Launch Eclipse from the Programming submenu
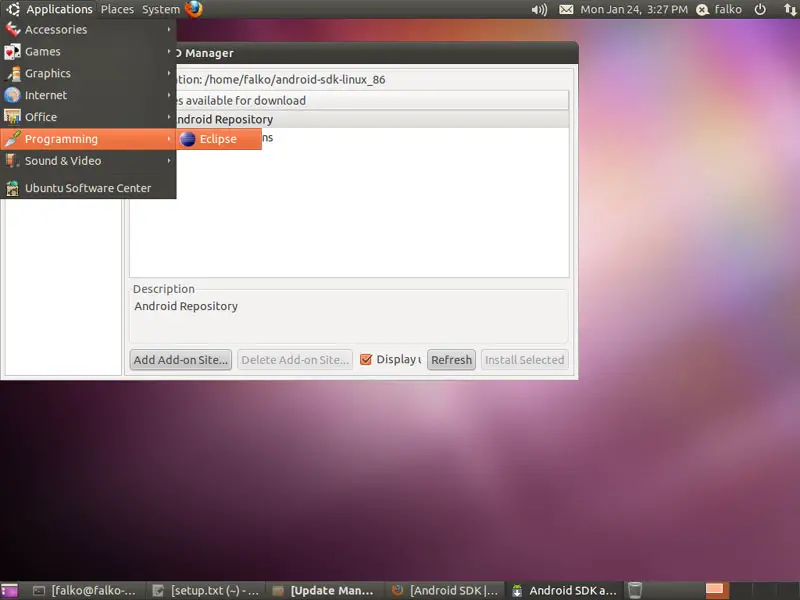 point(219,139)
